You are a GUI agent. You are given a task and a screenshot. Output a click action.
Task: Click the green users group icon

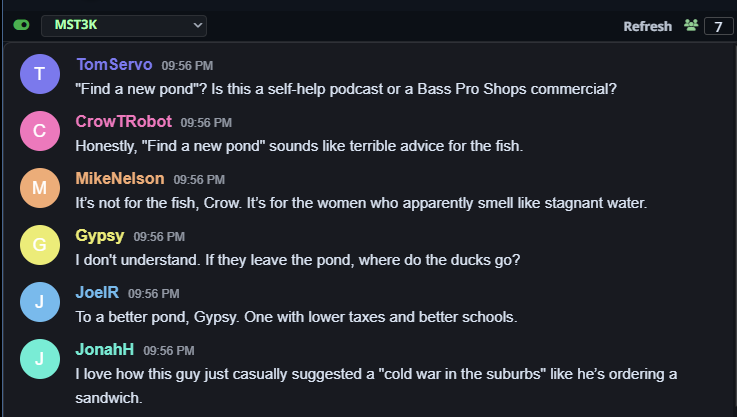tap(691, 25)
